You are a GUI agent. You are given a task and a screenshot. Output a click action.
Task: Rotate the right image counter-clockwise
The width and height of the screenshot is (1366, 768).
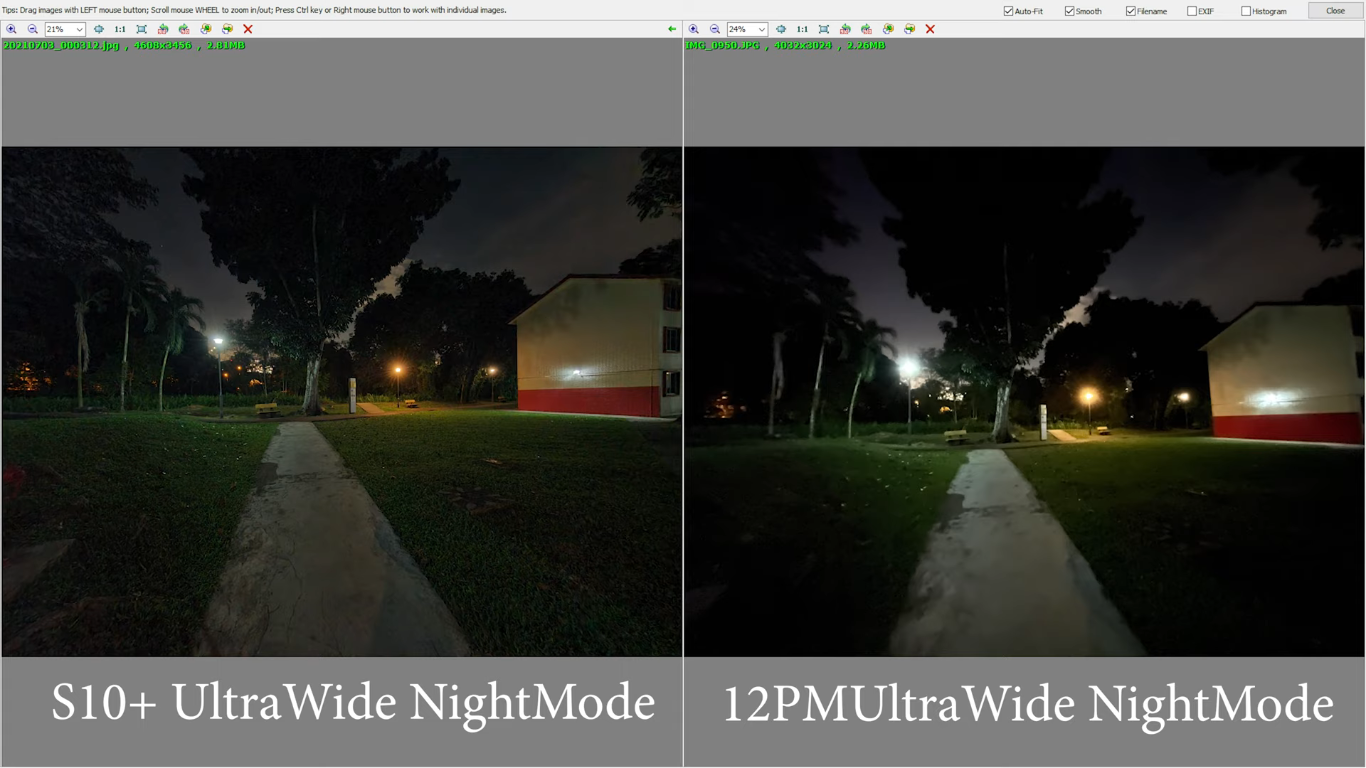pyautogui.click(x=845, y=29)
